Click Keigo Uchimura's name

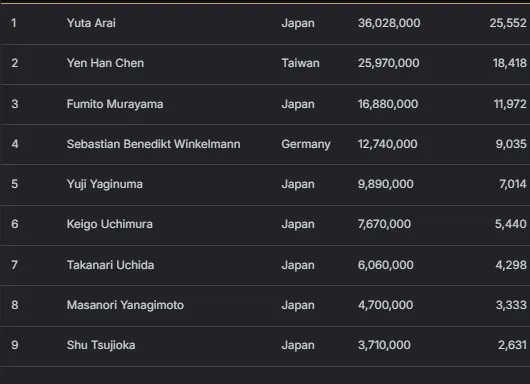[110, 224]
